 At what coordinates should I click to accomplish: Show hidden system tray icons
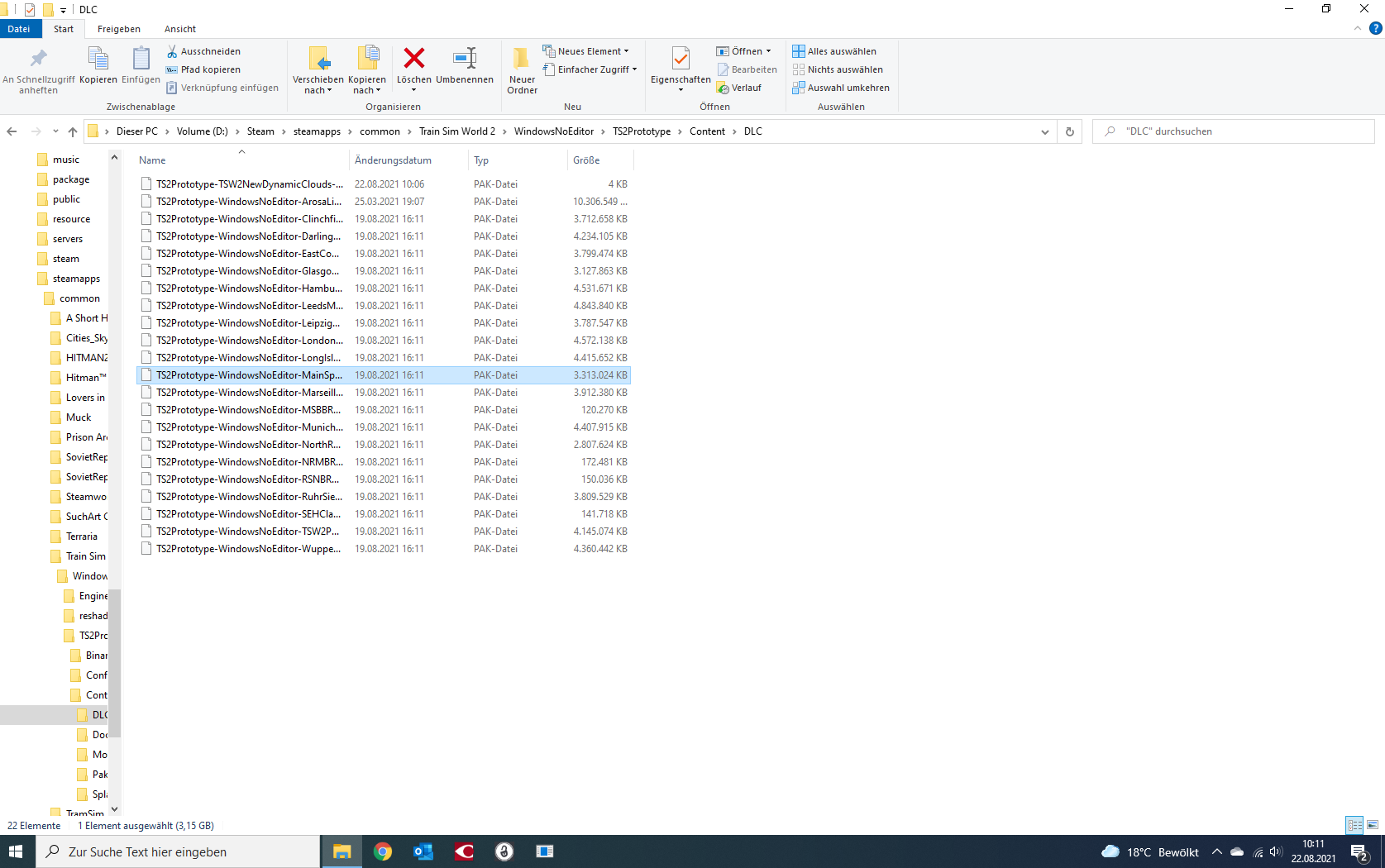click(x=1216, y=851)
